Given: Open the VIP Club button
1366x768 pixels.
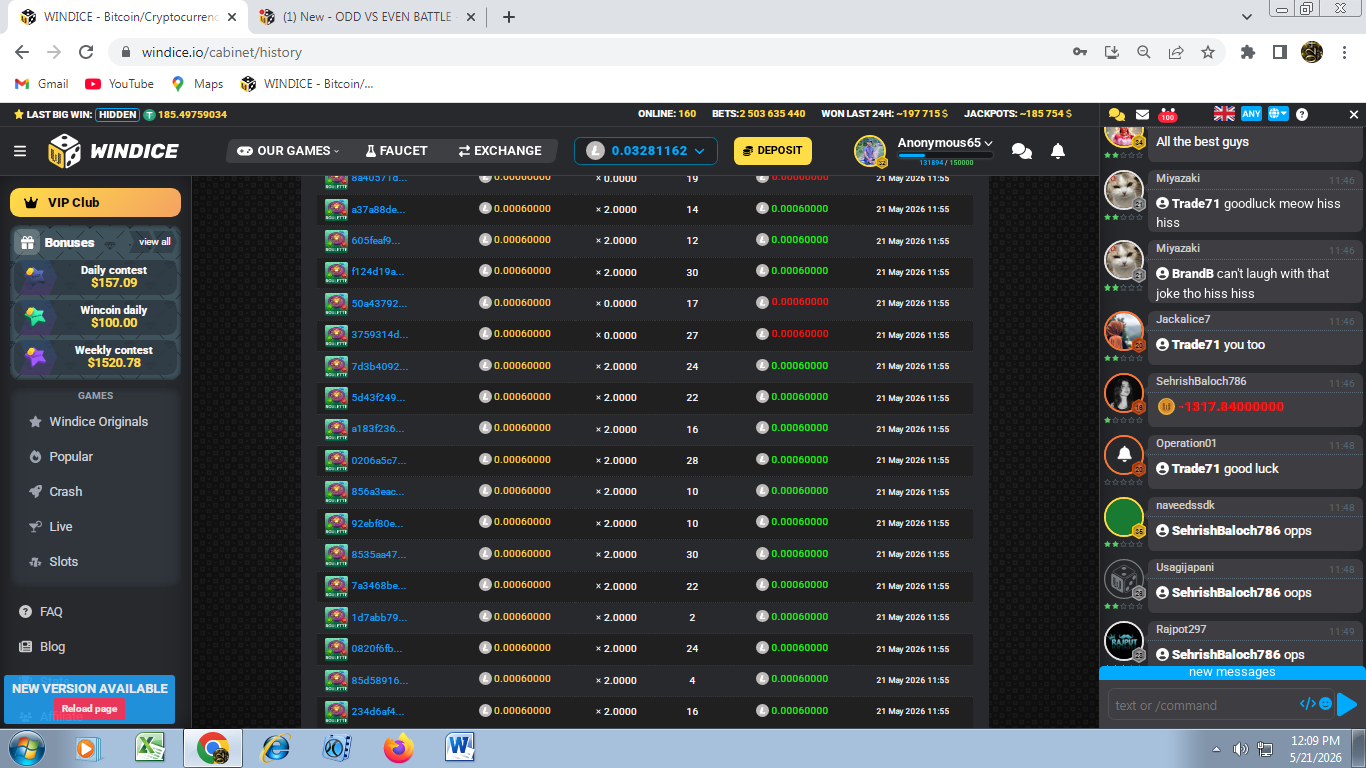Looking at the screenshot, I should click(x=95, y=202).
